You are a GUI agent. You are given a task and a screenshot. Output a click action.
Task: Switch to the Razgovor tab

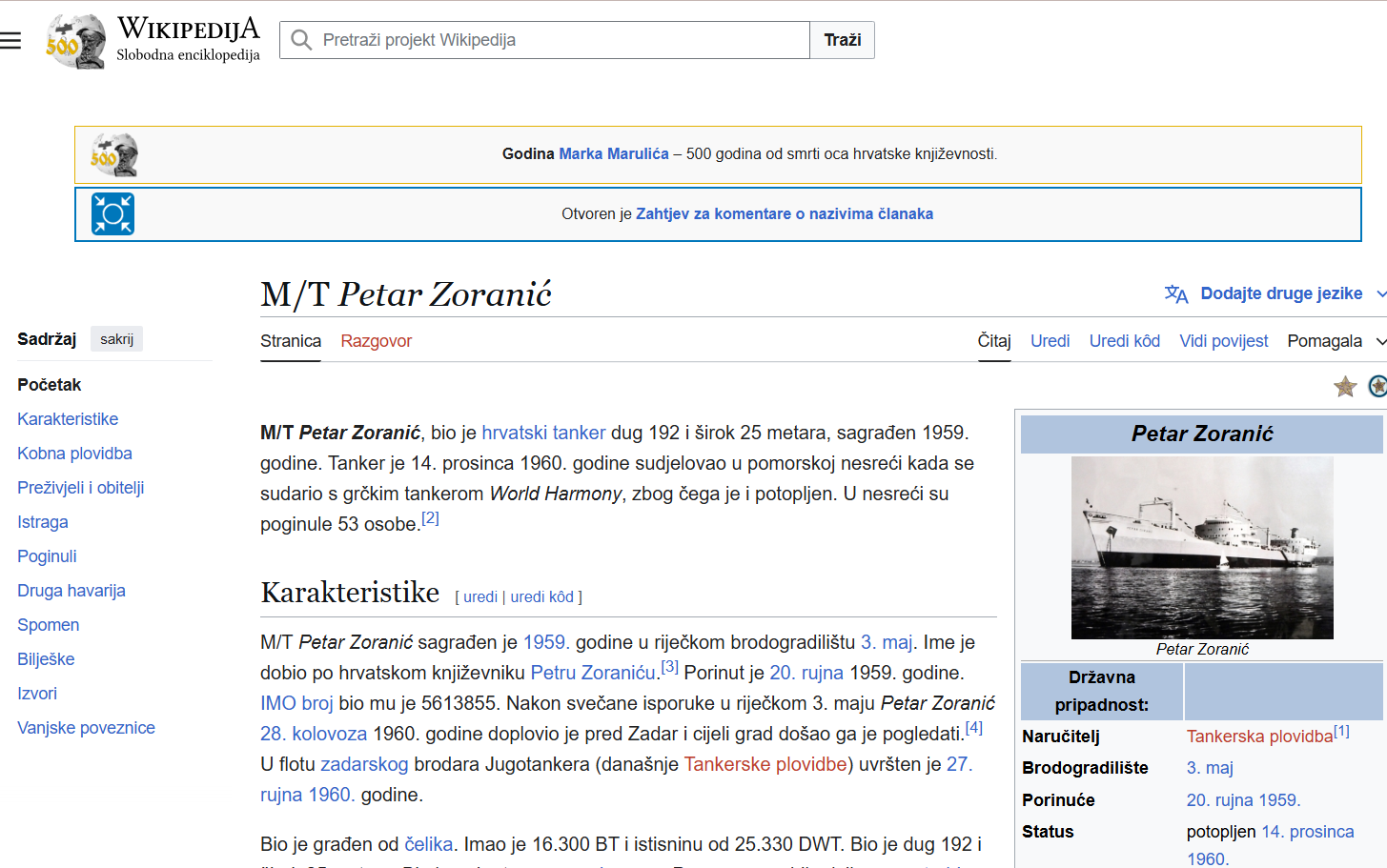[376, 341]
